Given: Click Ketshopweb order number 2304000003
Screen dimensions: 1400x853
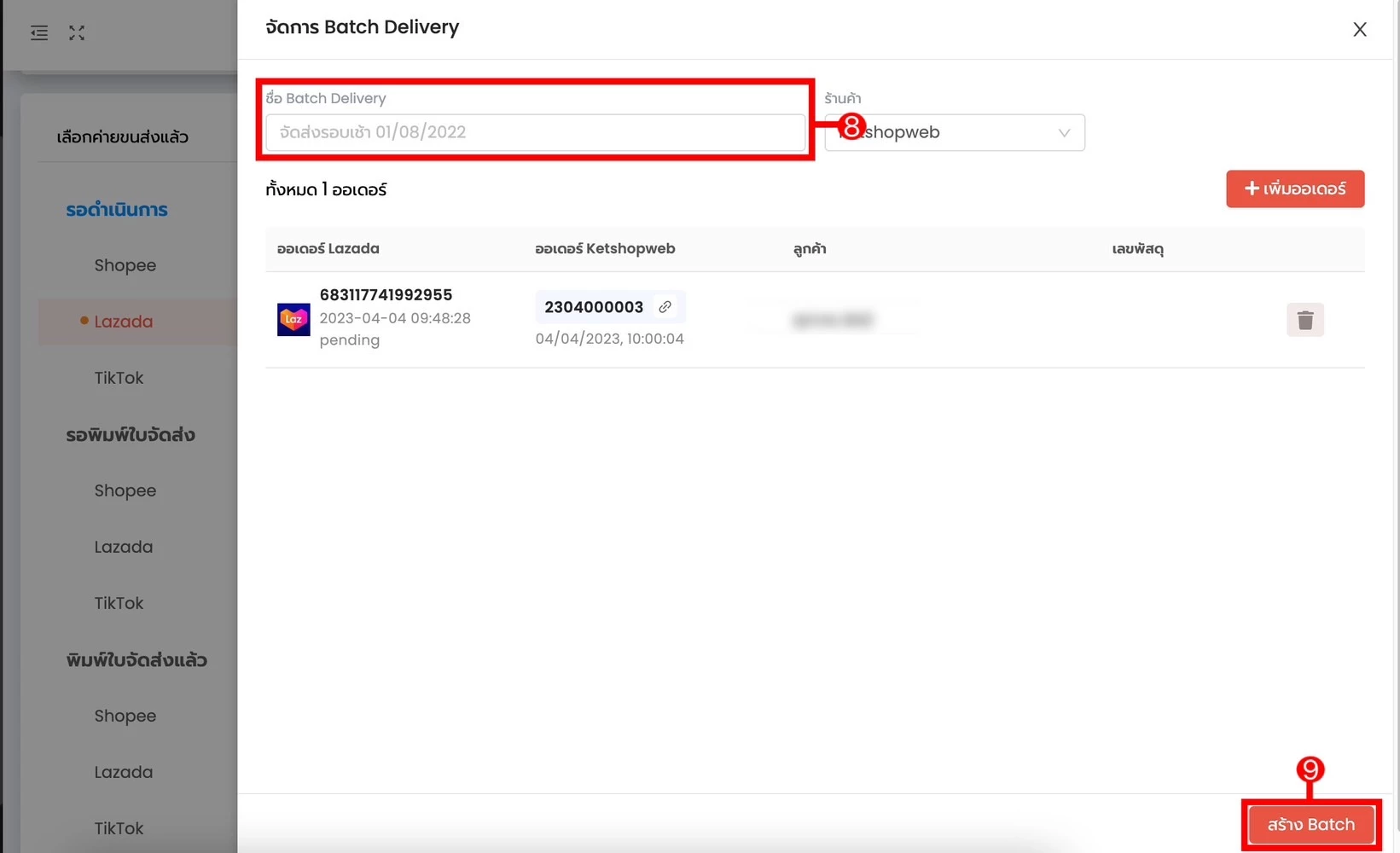Looking at the screenshot, I should pos(594,307).
